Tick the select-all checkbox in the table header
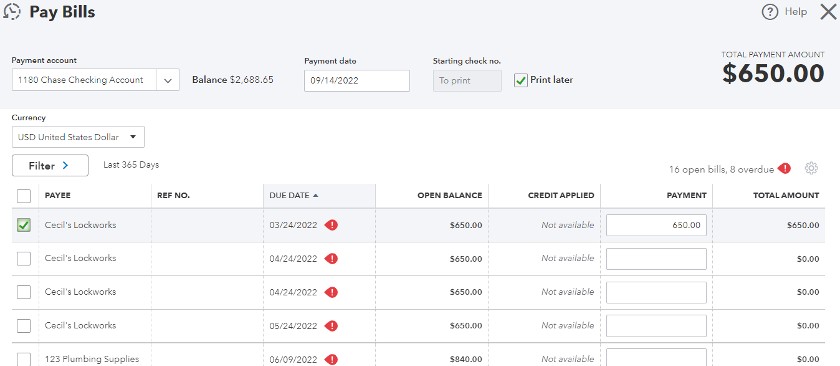 (24, 196)
